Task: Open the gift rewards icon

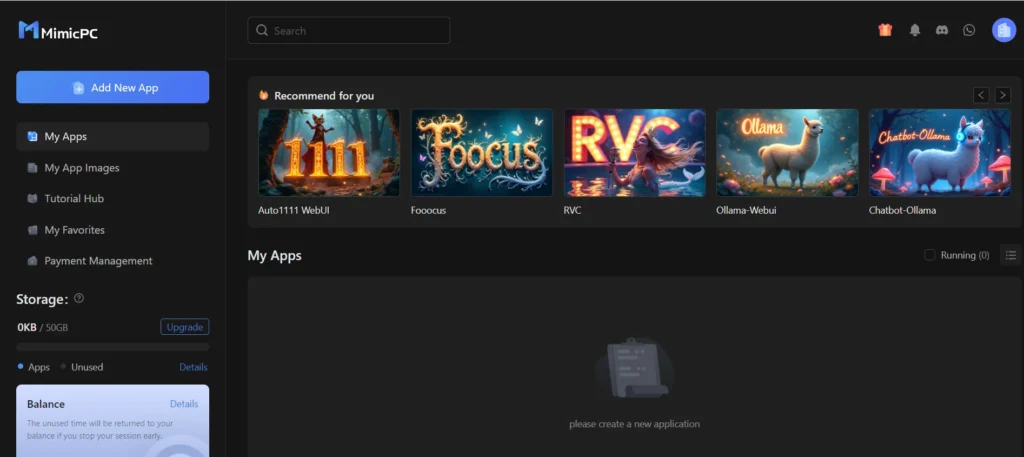Action: click(885, 30)
